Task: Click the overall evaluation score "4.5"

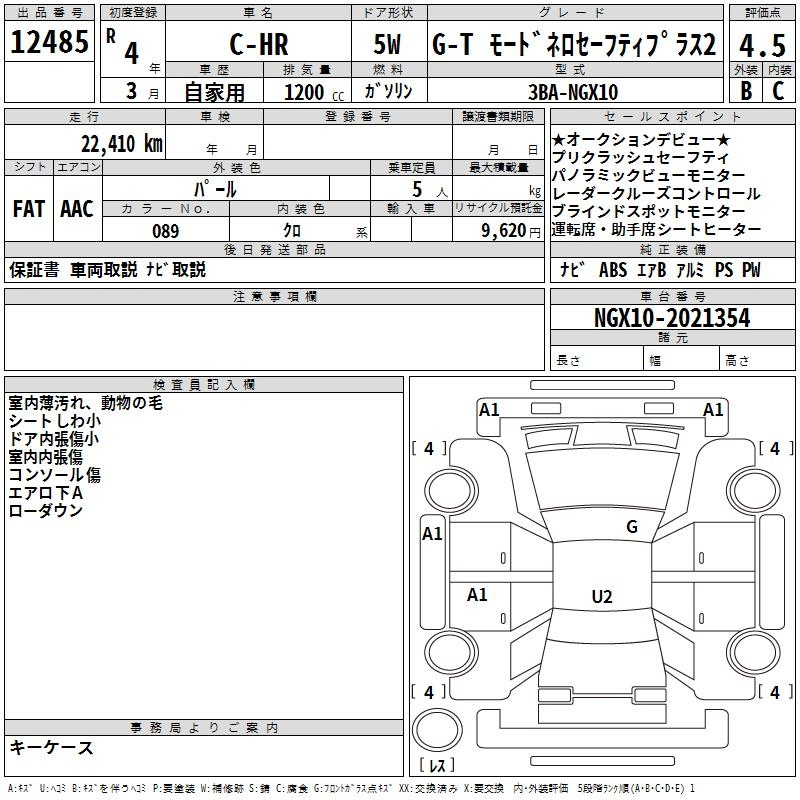Action: 763,45
